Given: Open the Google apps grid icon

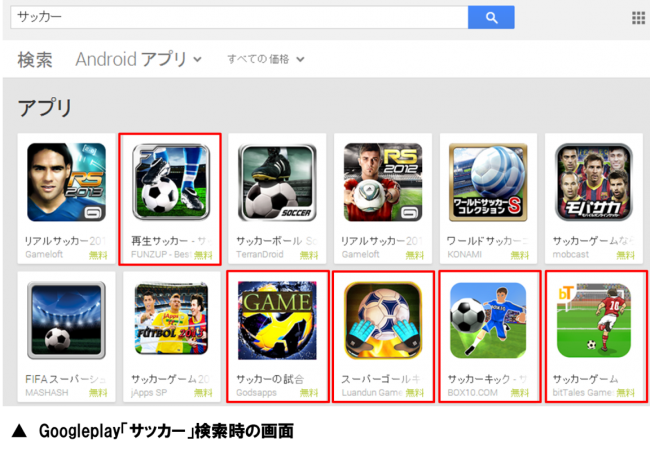Looking at the screenshot, I should click(638, 18).
